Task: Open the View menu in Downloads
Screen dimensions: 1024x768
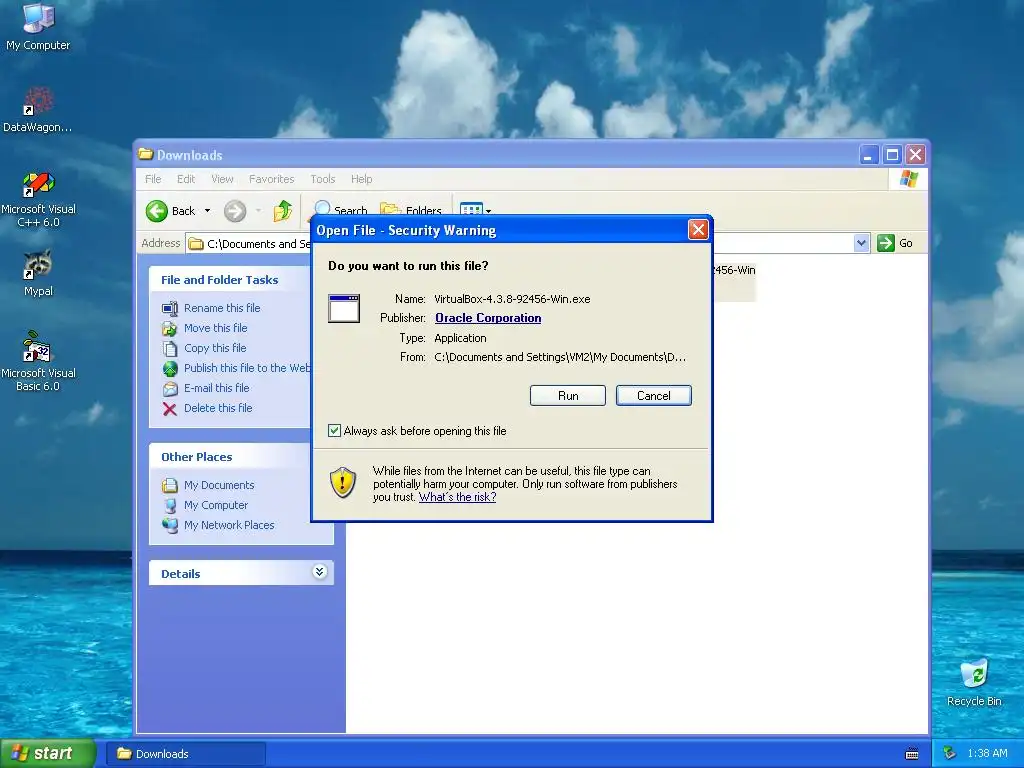Action: click(x=222, y=179)
